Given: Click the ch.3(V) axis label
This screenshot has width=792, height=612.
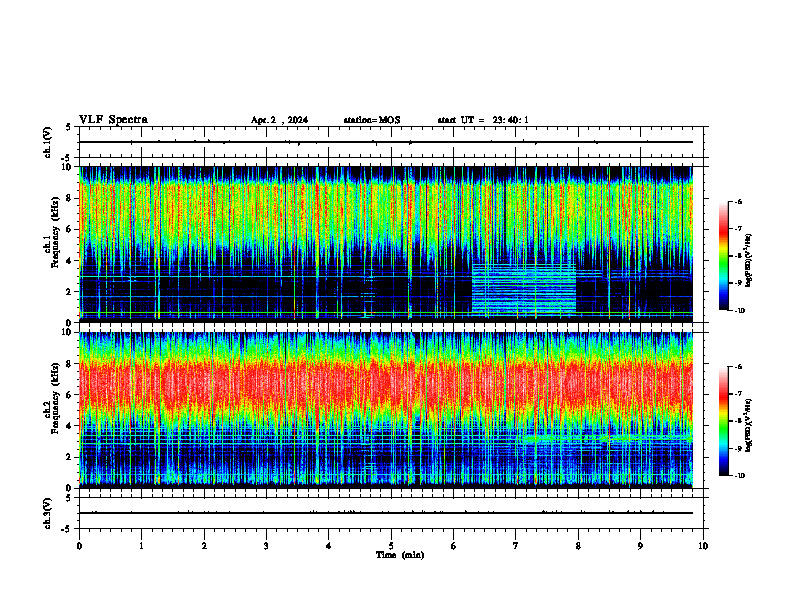Looking at the screenshot, I should (48, 513).
